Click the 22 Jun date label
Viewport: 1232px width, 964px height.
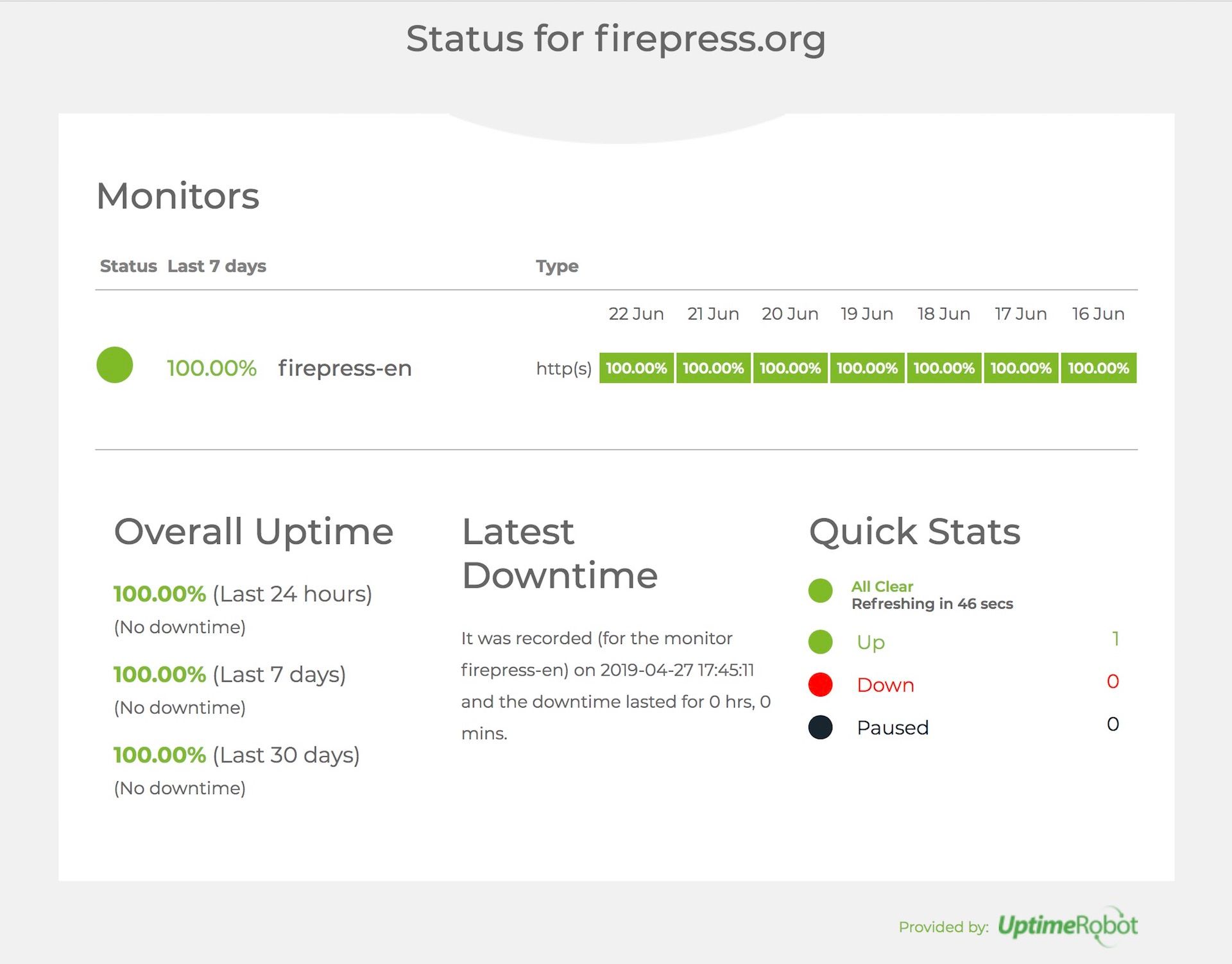click(x=636, y=314)
